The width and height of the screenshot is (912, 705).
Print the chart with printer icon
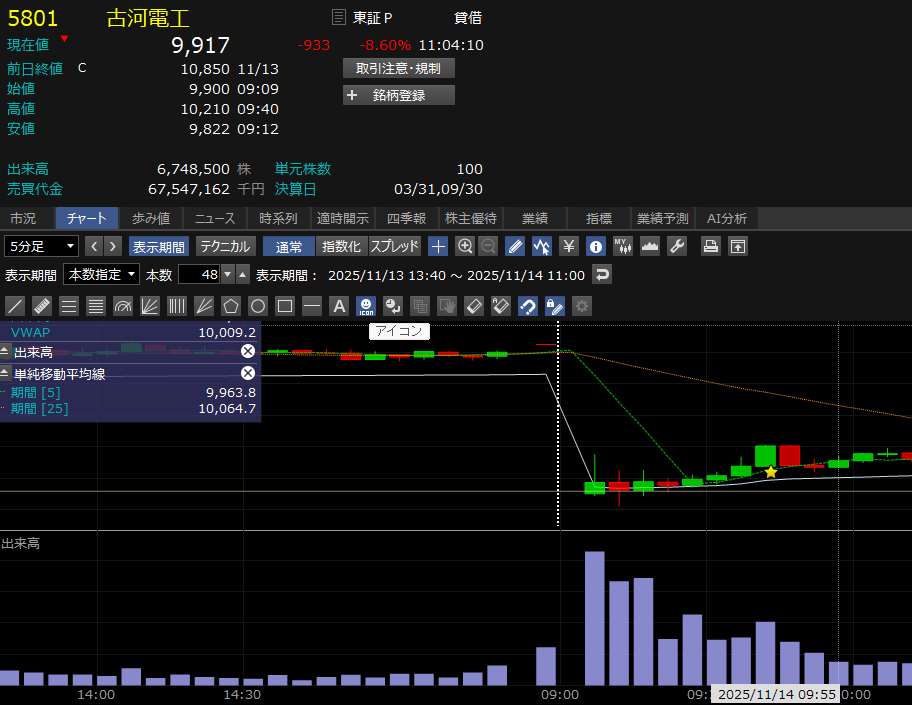click(x=710, y=246)
